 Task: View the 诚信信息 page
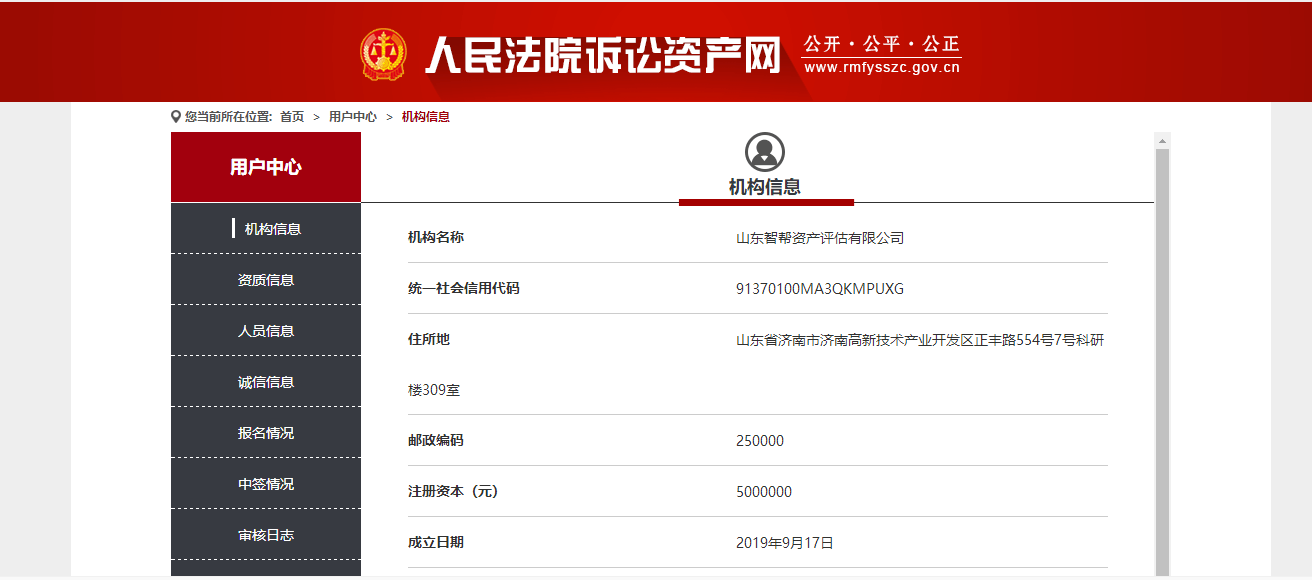point(266,382)
